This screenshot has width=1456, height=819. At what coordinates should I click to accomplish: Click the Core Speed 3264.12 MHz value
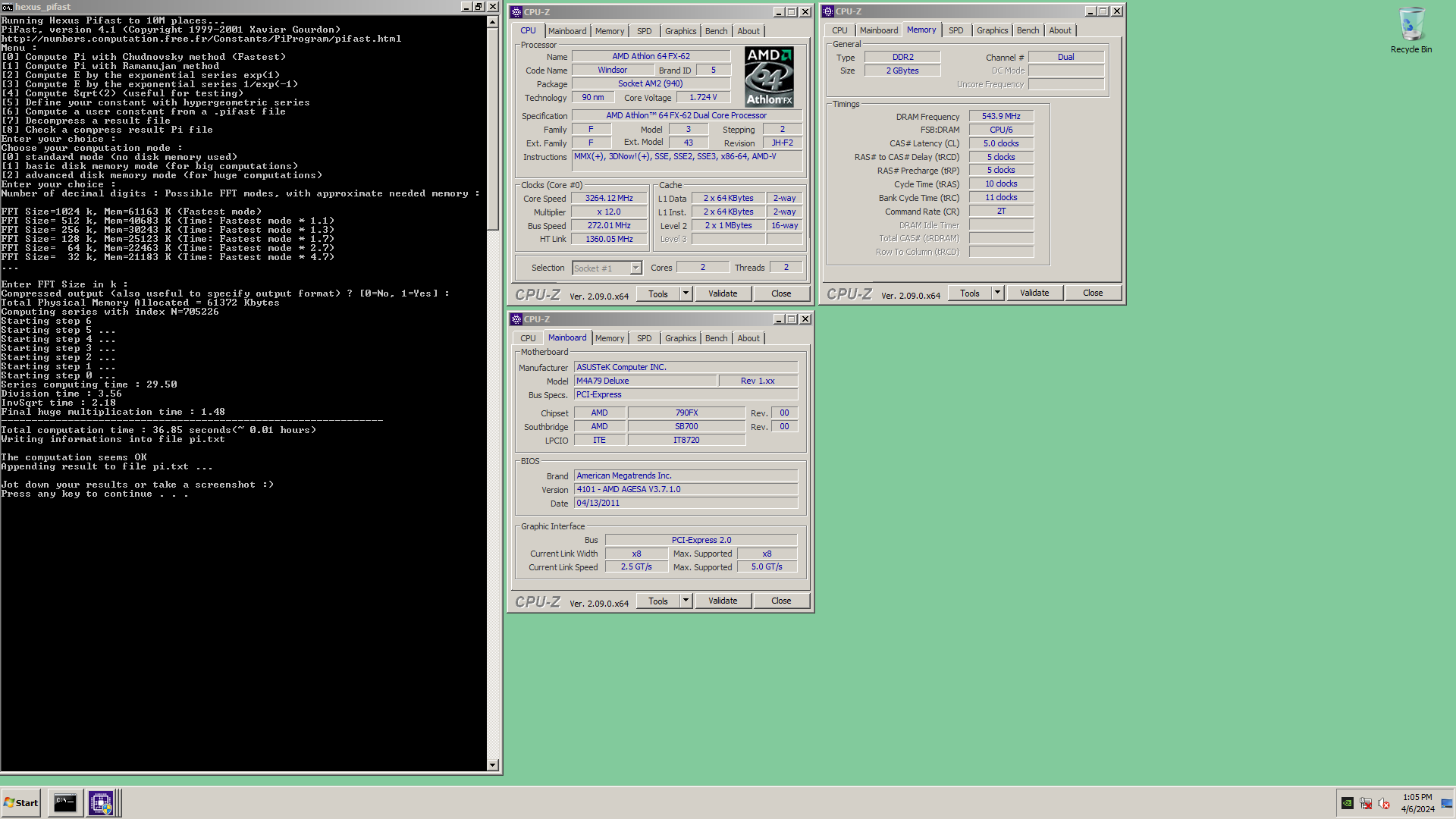tap(609, 199)
